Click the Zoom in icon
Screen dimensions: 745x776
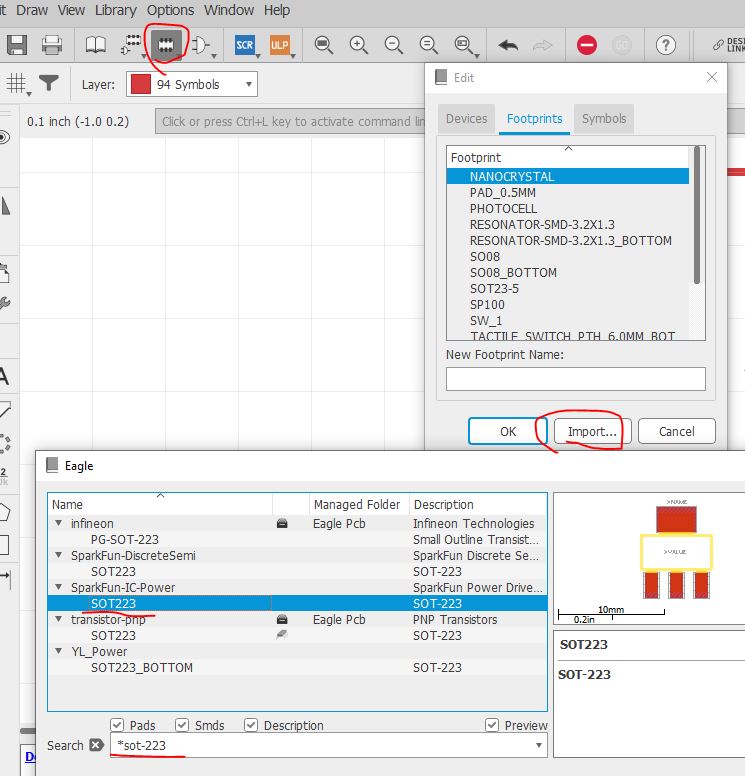[x=358, y=45]
